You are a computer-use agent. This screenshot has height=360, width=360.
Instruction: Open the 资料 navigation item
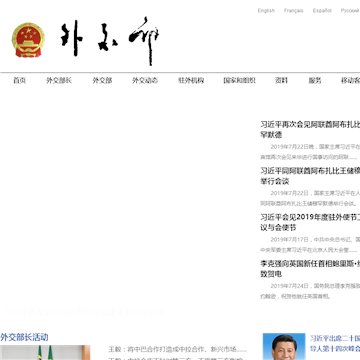(281, 80)
